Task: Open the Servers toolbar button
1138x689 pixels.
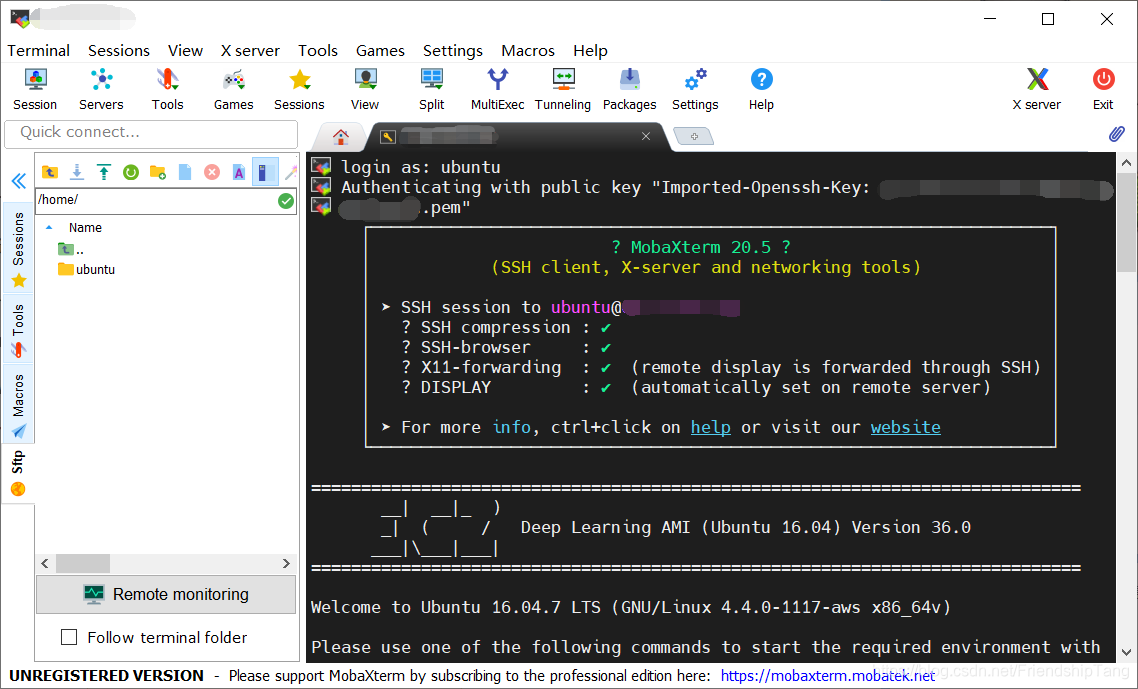Action: 101,89
